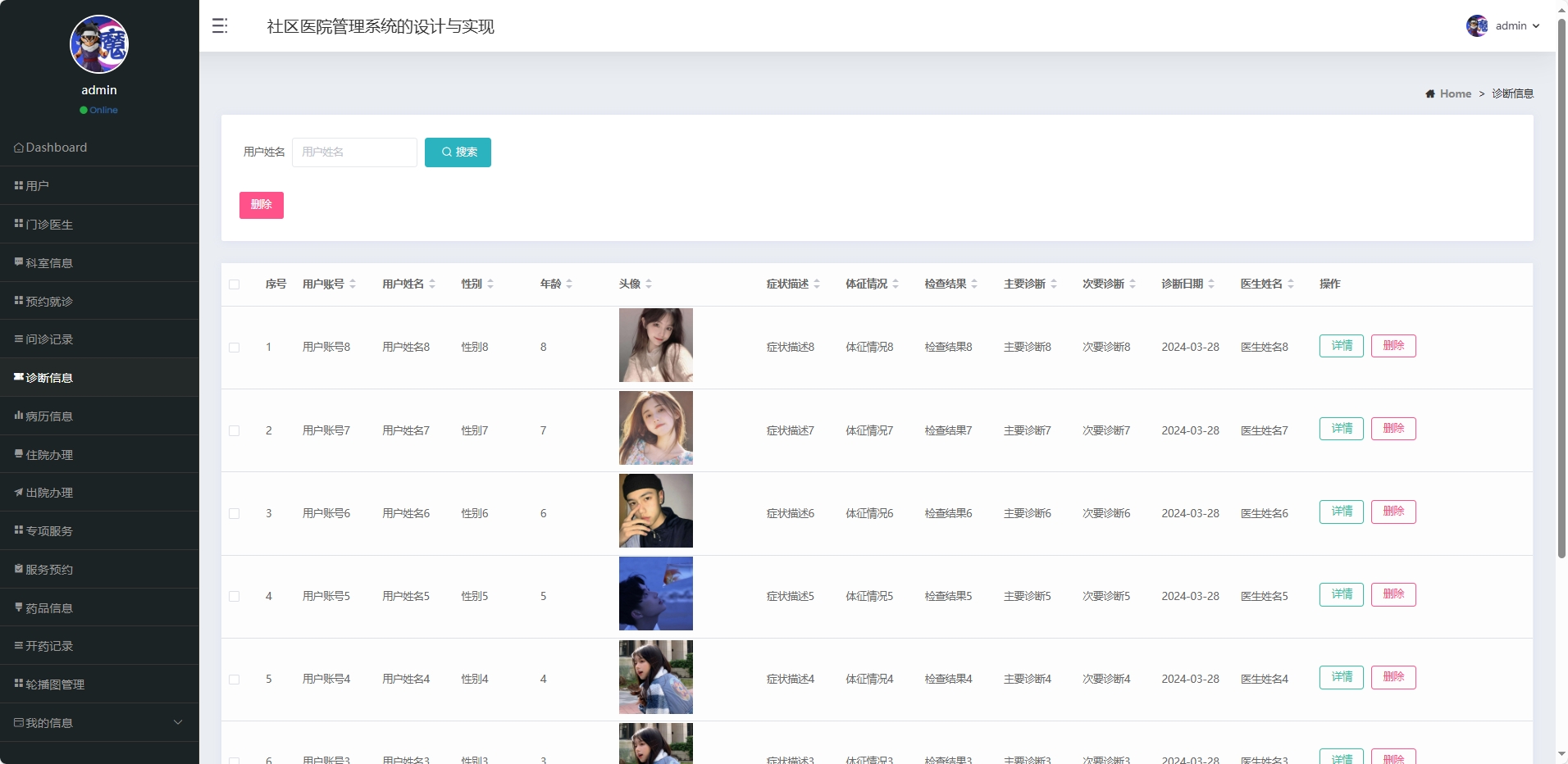Sort by 体征情况 column arrows
This screenshot has height=764, width=1568.
click(x=896, y=284)
